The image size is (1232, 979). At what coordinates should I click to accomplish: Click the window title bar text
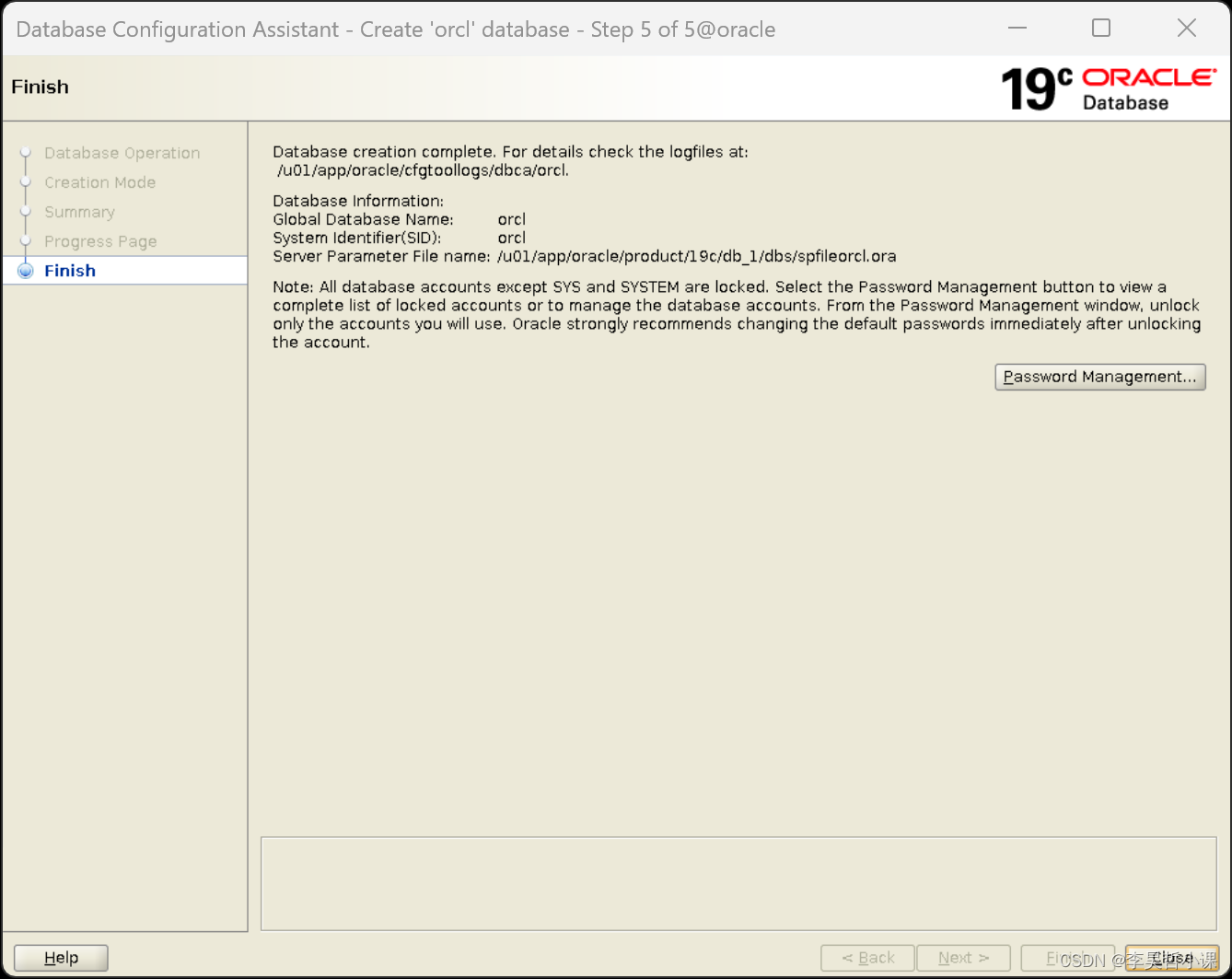click(396, 29)
